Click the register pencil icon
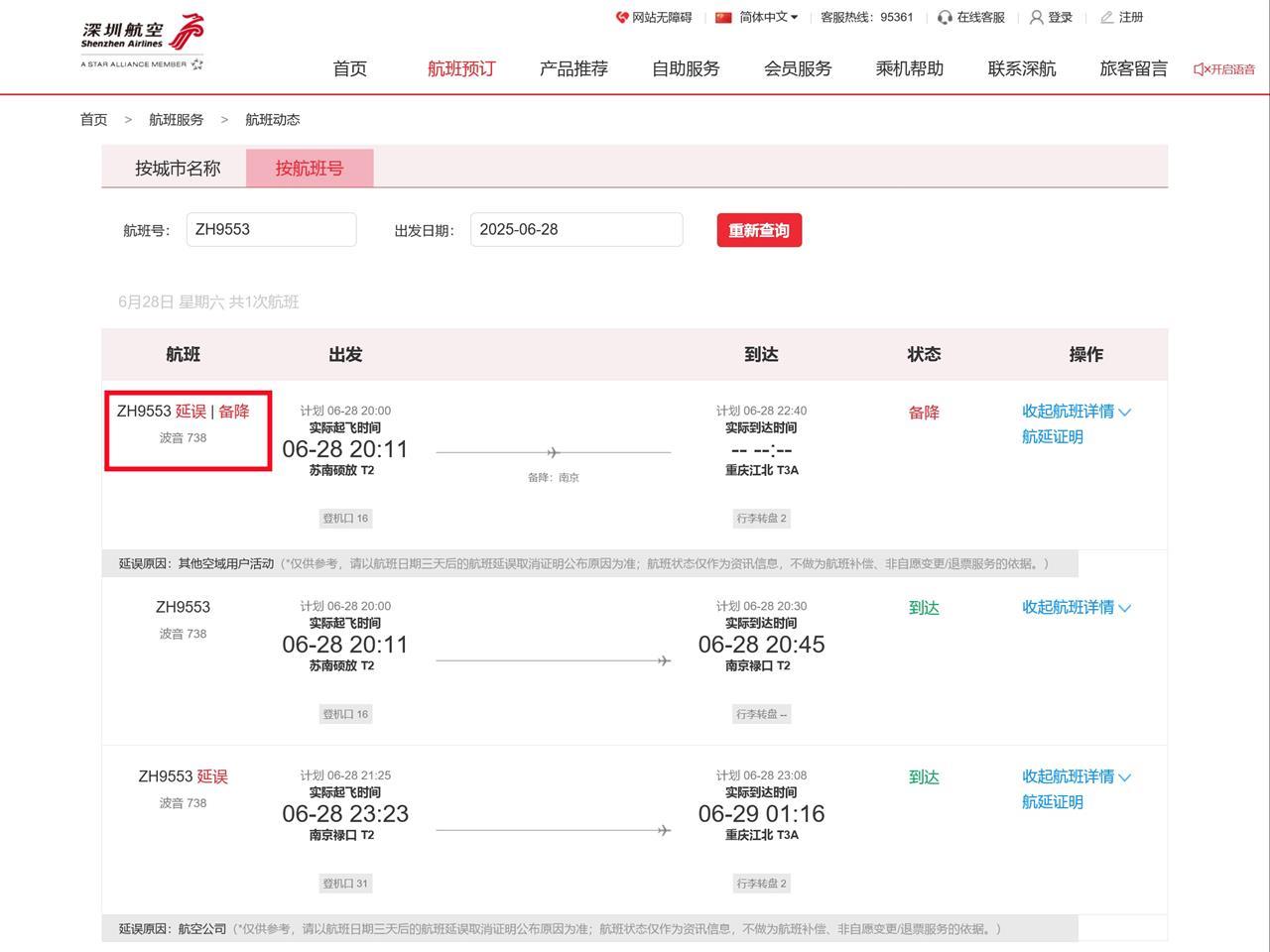Image resolution: width=1270 pixels, height=952 pixels. tap(1106, 17)
